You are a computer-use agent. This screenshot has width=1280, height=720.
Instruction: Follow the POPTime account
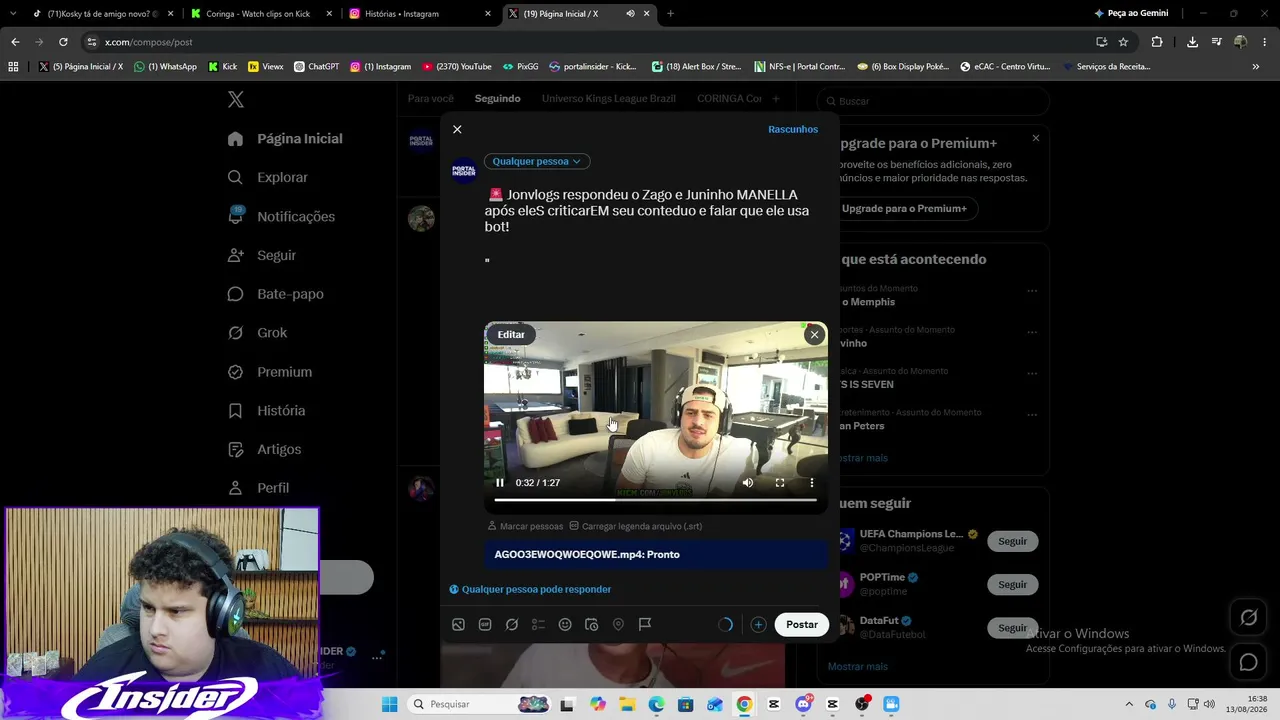(1012, 584)
